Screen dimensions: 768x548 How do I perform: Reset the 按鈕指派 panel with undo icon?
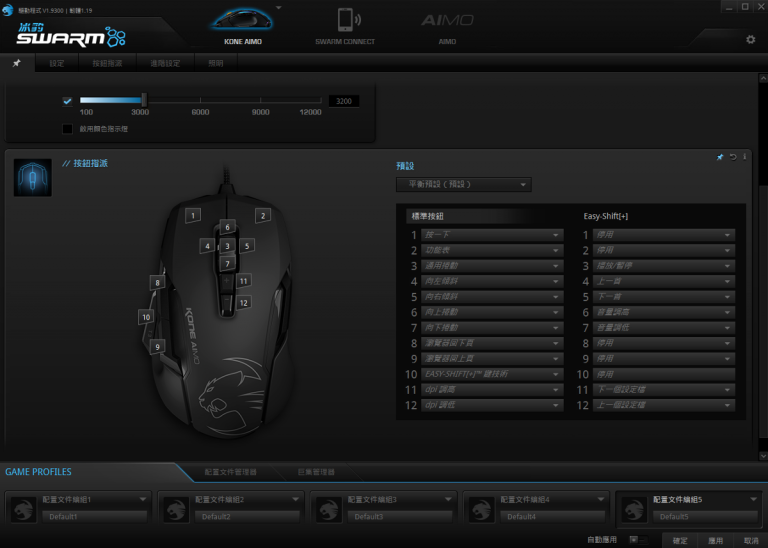733,157
